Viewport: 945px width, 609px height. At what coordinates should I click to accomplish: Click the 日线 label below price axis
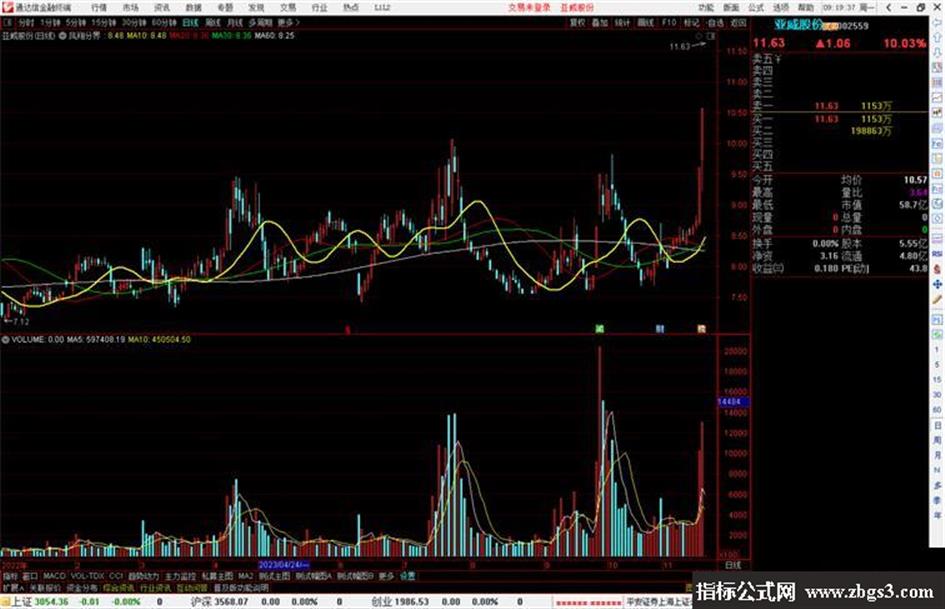[733, 566]
